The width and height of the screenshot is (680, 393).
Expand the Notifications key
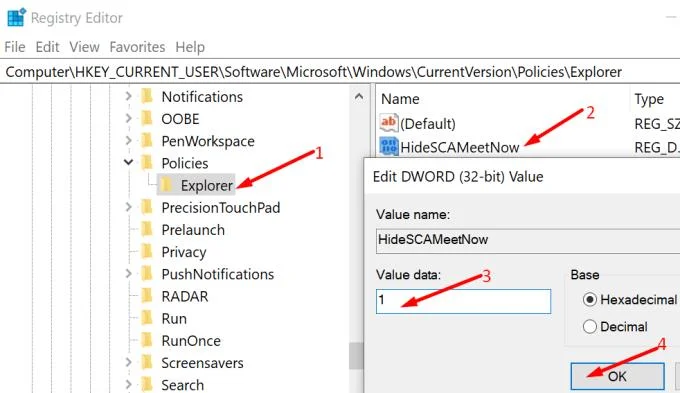[x=128, y=96]
